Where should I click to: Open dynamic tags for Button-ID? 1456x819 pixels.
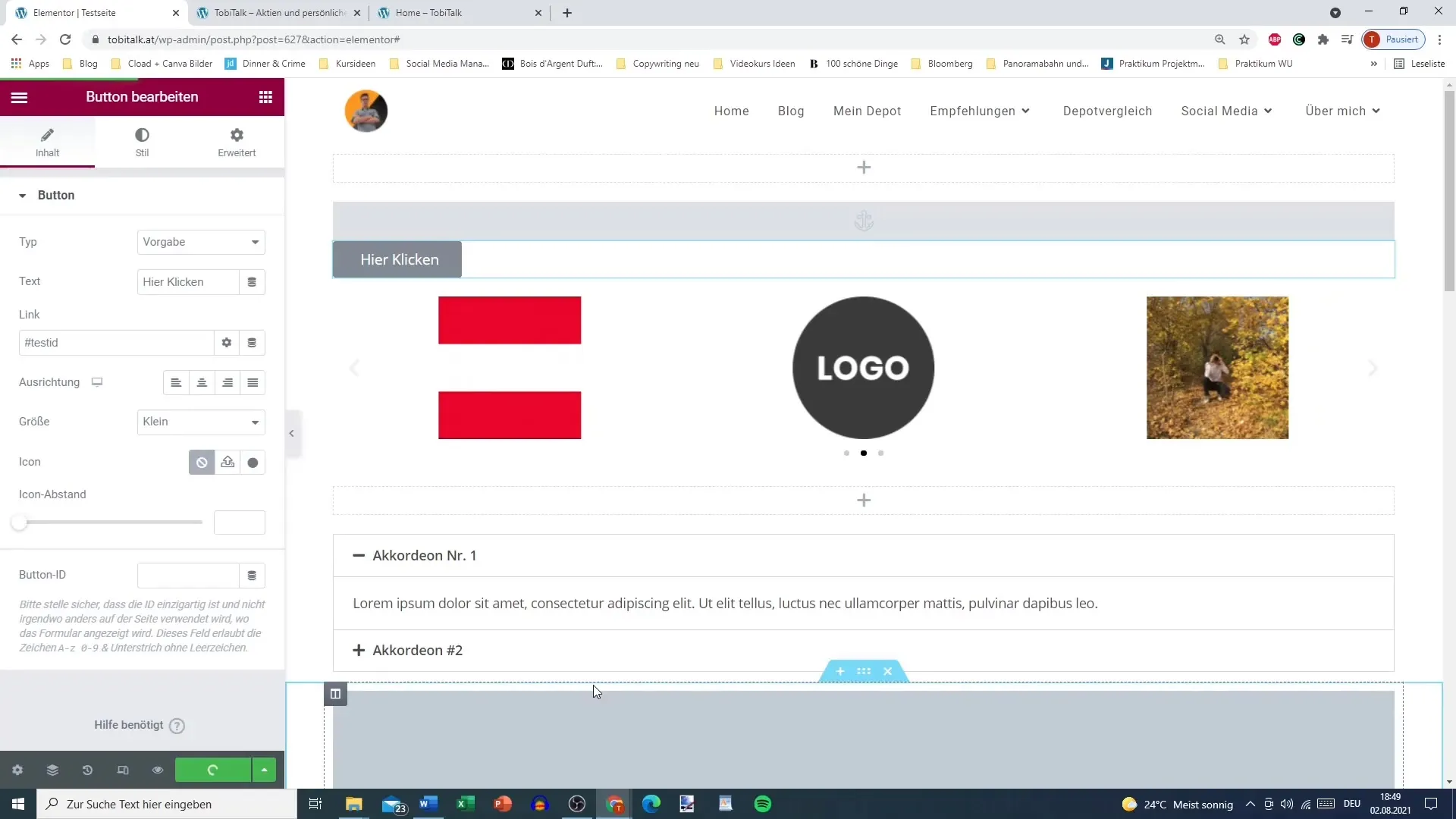[252, 576]
